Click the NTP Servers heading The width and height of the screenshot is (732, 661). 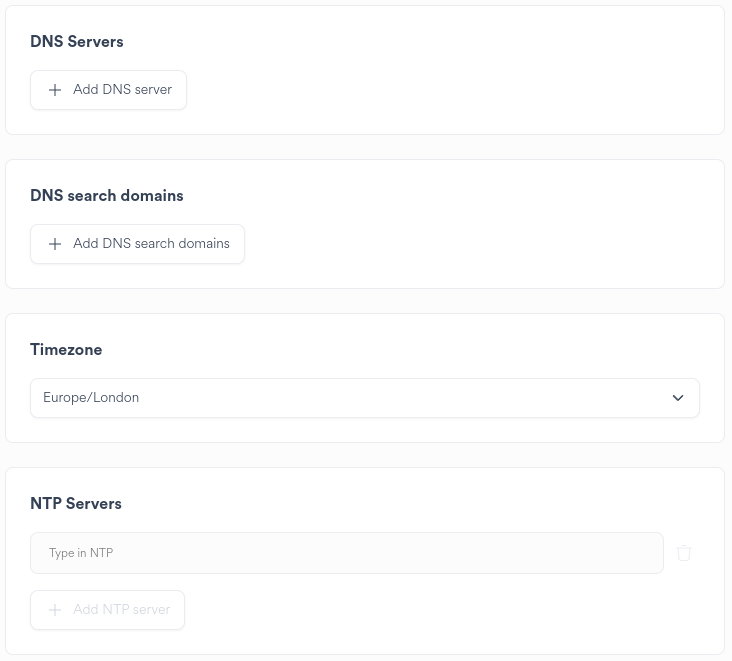(76, 504)
